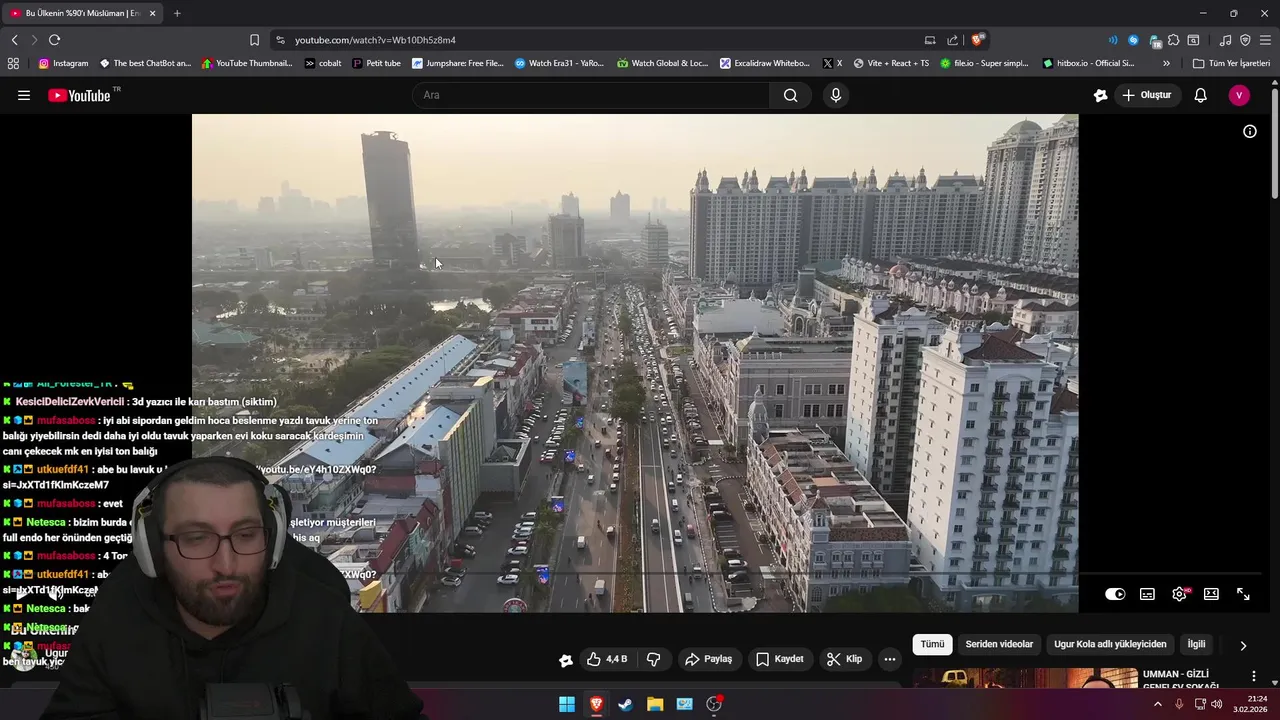This screenshot has width=1280, height=720.
Task: Bookmark this page icon
Action: [254, 40]
